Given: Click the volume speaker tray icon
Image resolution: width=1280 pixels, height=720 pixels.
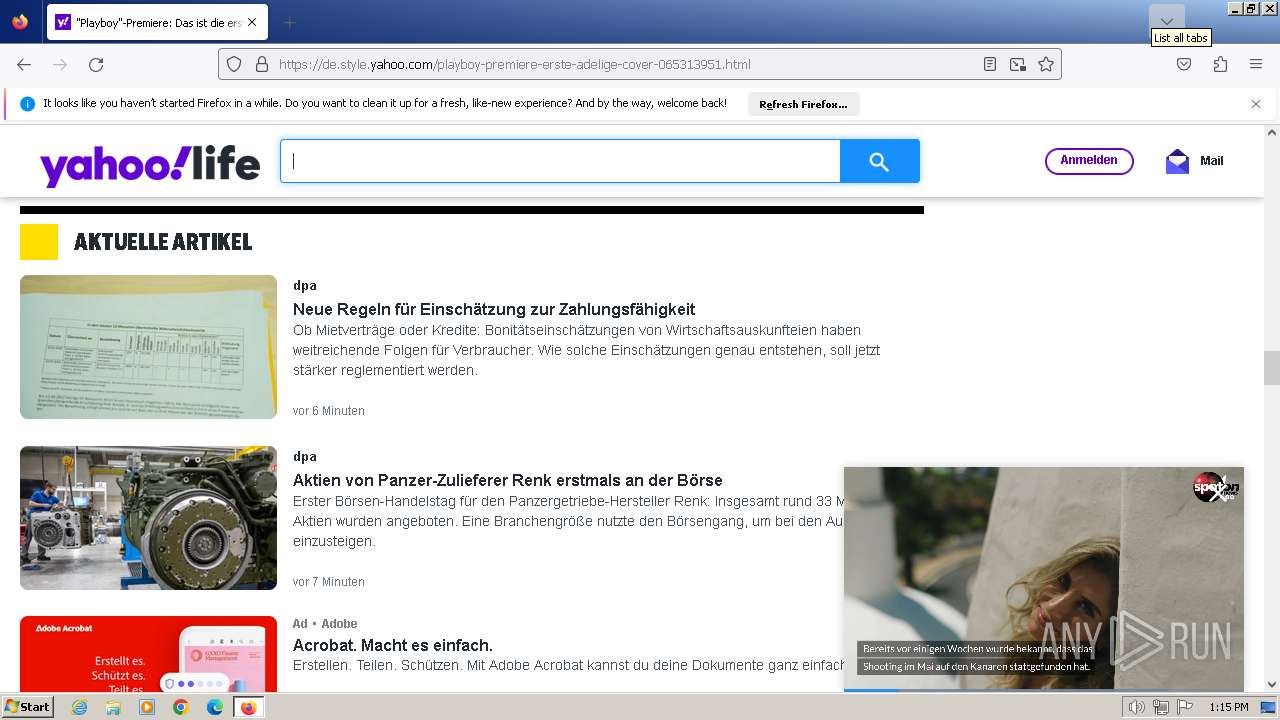Looking at the screenshot, I should tap(1137, 707).
